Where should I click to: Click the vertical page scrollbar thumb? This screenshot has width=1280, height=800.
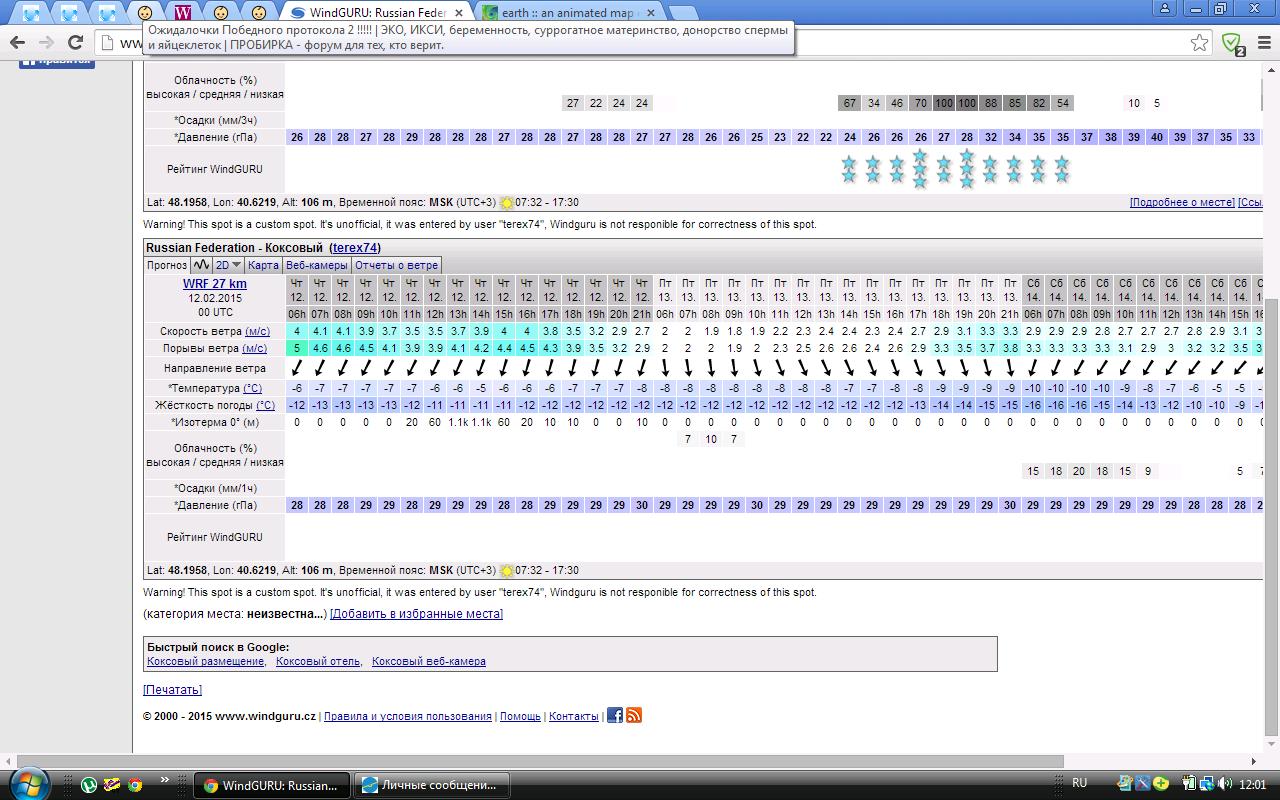click(x=1272, y=516)
